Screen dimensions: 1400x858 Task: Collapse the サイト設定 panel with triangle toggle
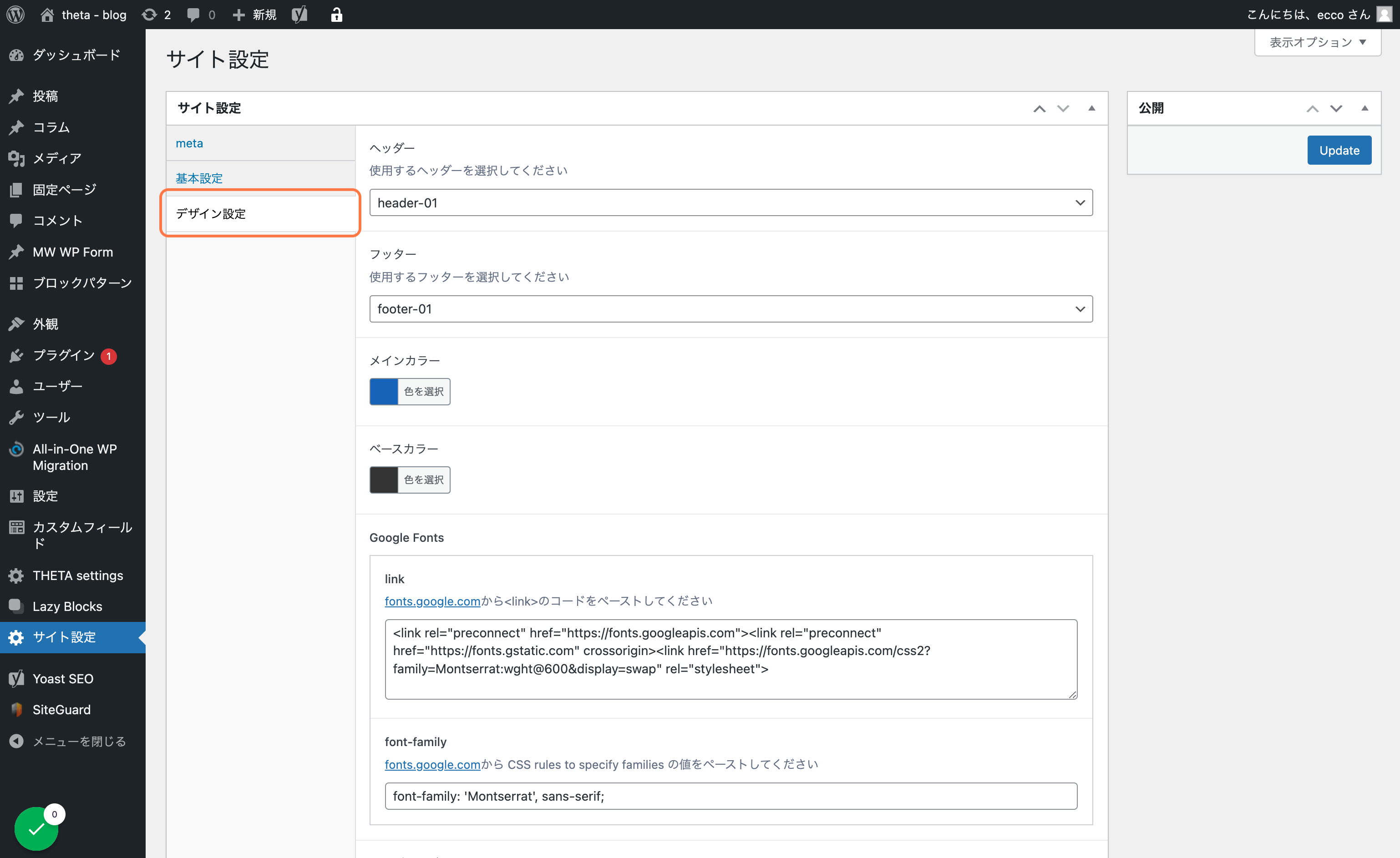(x=1091, y=108)
